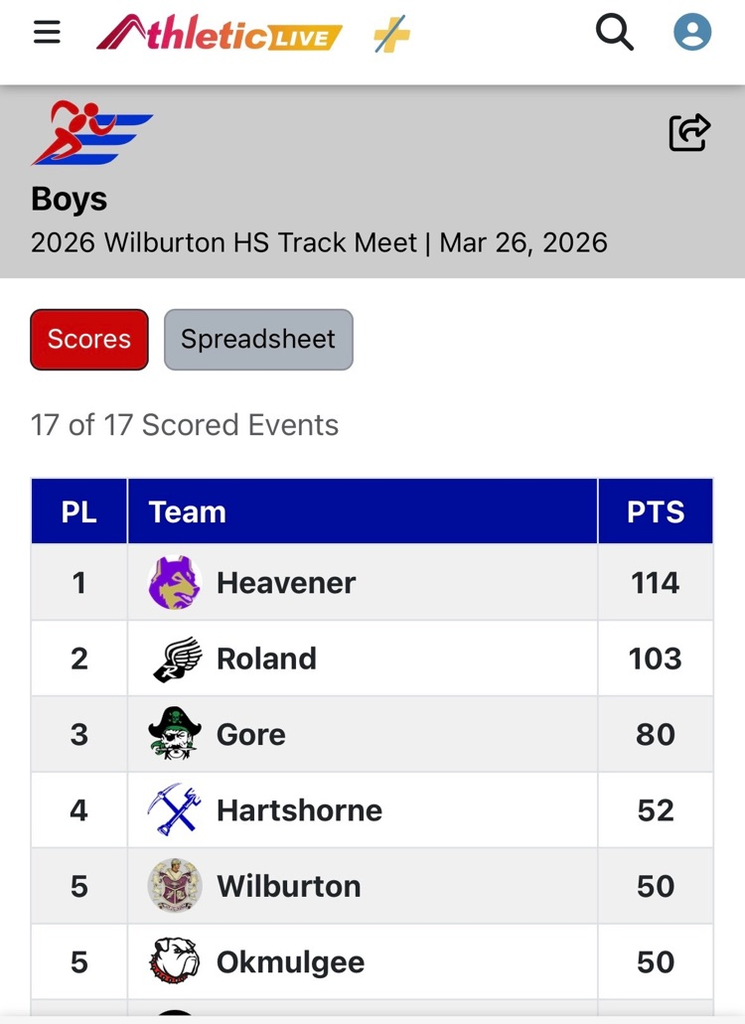This screenshot has height=1024, width=745.
Task: Select the Wilburton team crest
Action: point(175,886)
